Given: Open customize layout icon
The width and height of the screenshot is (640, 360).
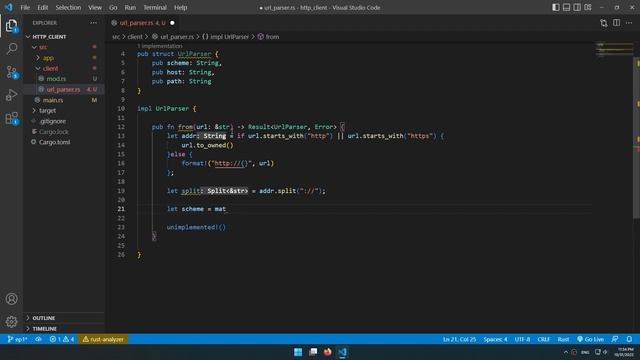Looking at the screenshot, I should (588, 7).
